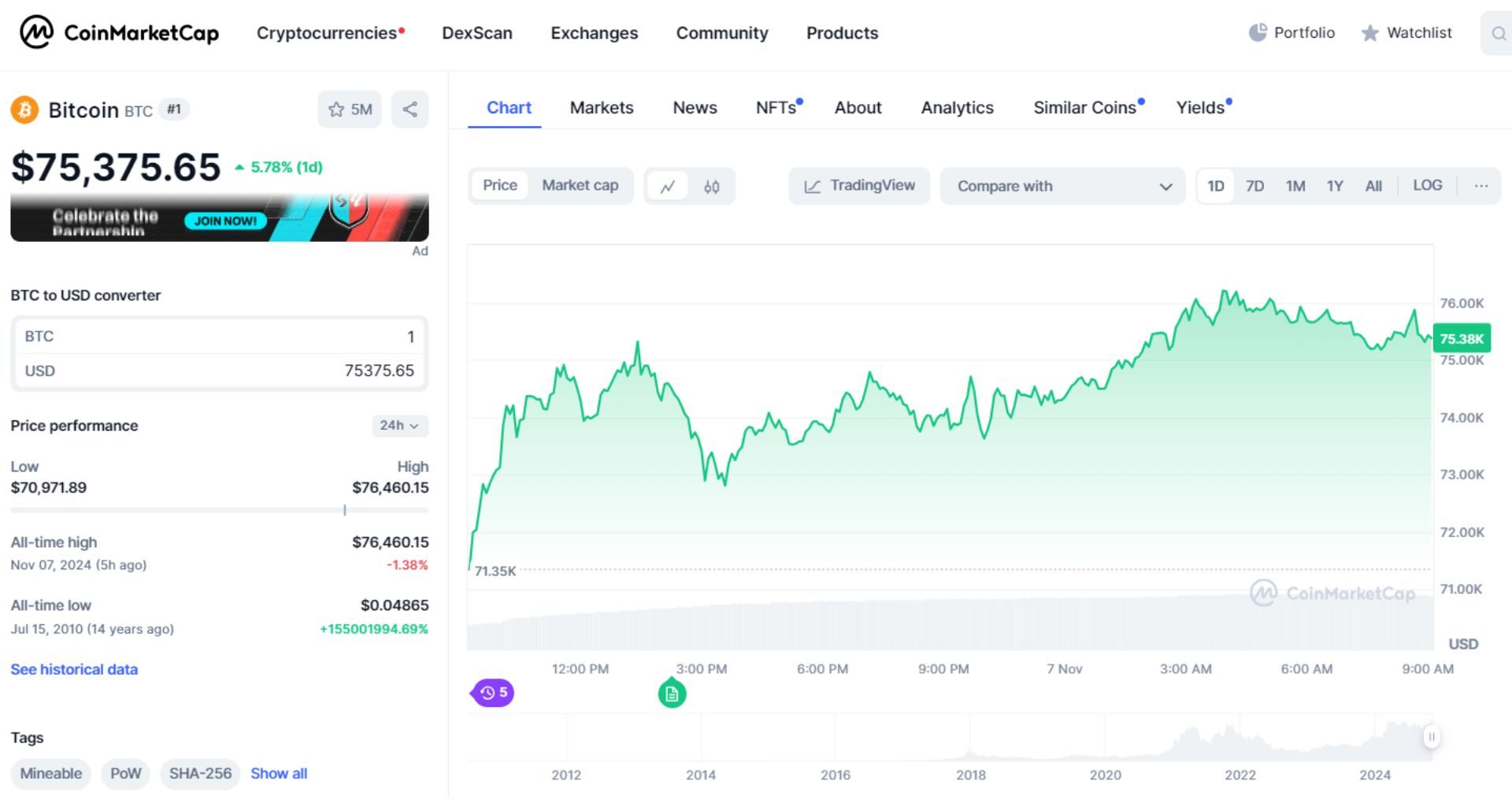Open the purple recent-events clock marker
Viewport: 1512px width, 803px height.
point(491,693)
